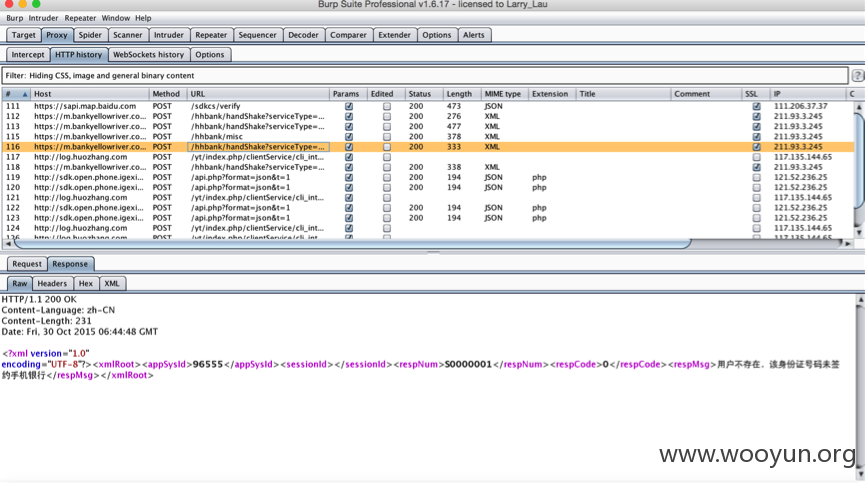Switch to the Target tab
865x483 pixels.
24,35
